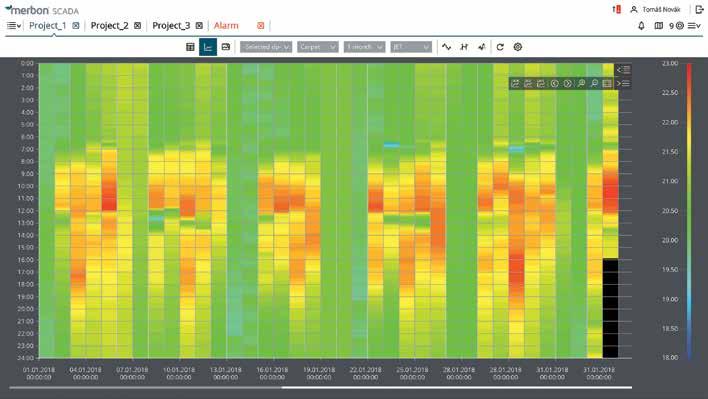Open the Selected dp dropdown
The image size is (708, 399).
click(x=266, y=47)
